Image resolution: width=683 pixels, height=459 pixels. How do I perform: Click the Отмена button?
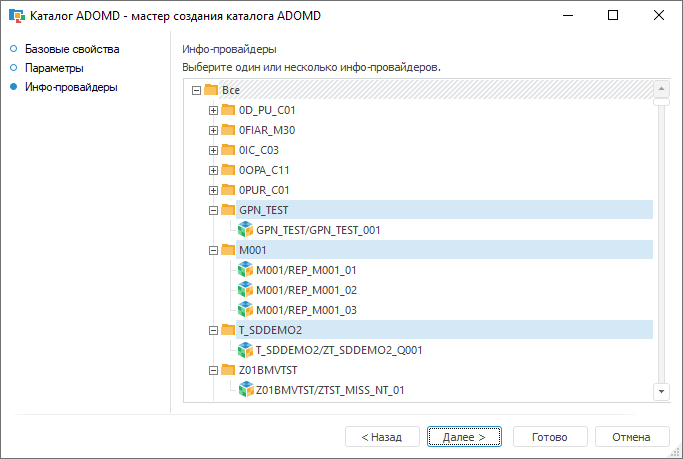click(x=631, y=437)
